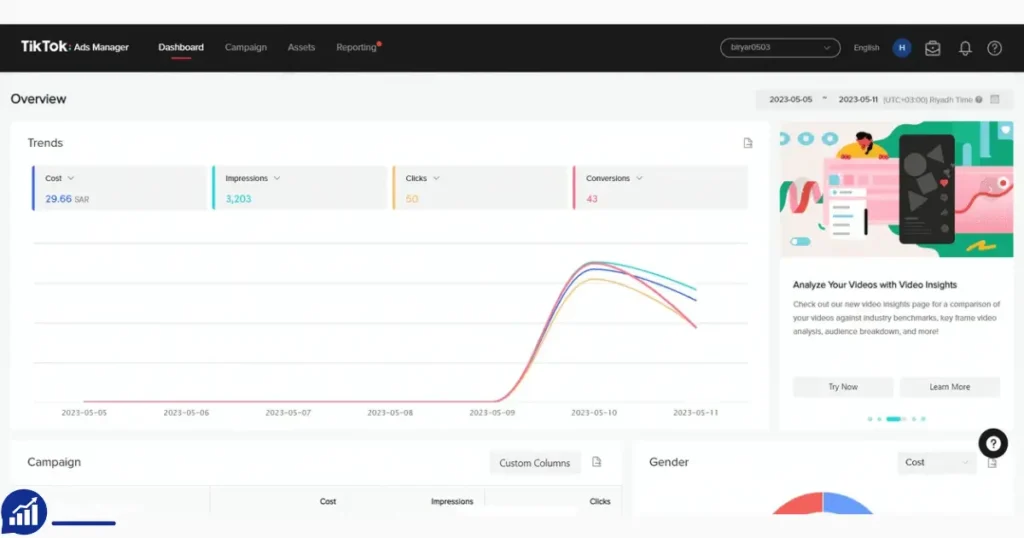Click the TikTok Ads Manager logo
The height and width of the screenshot is (538, 1024).
tap(74, 47)
